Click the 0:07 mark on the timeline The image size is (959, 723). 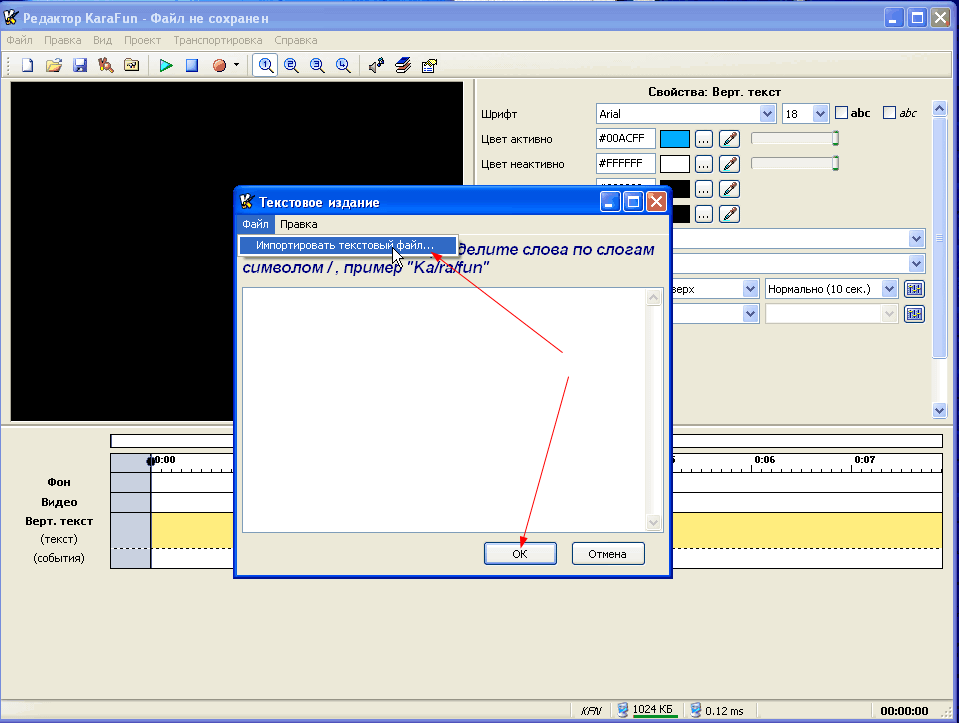864,460
